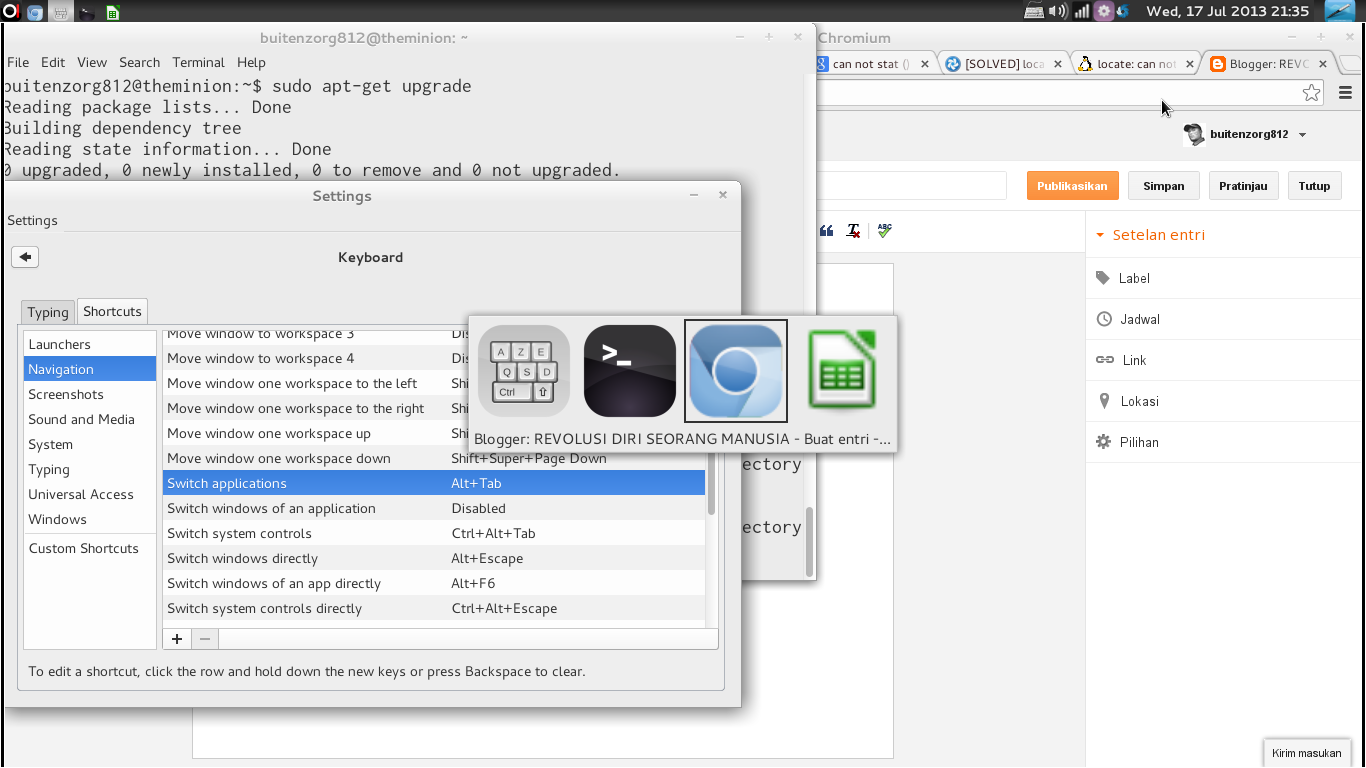Viewport: 1366px width, 768px height.
Task: Select the 'Switch system controls' shortcut row
Action: click(434, 533)
